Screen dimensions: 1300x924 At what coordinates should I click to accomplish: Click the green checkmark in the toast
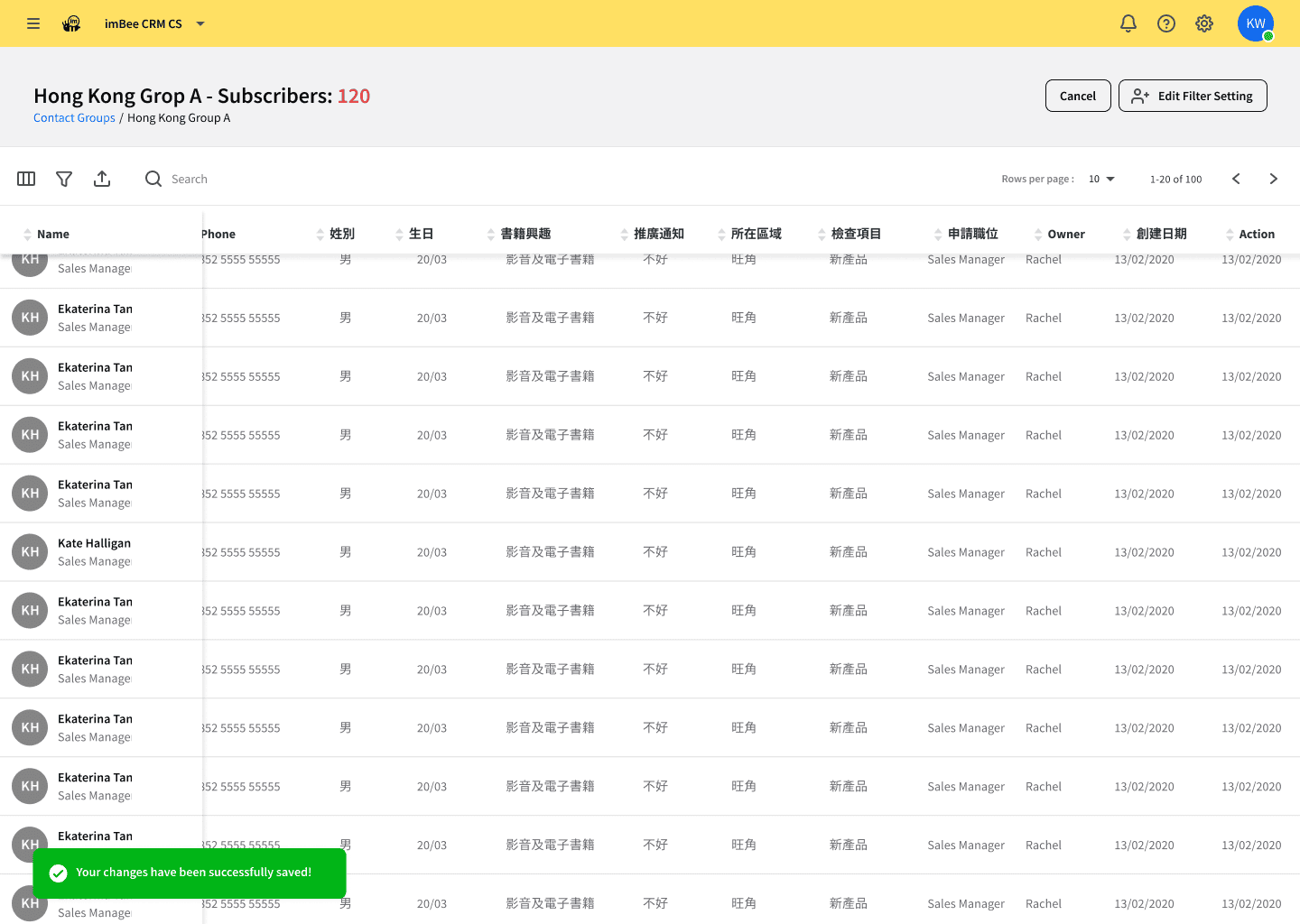pos(58,873)
